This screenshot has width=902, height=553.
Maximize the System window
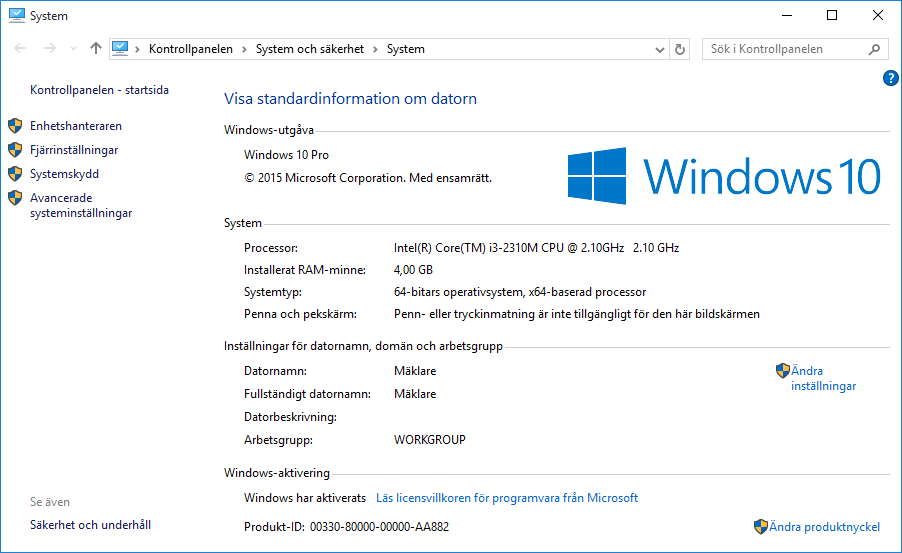point(832,16)
